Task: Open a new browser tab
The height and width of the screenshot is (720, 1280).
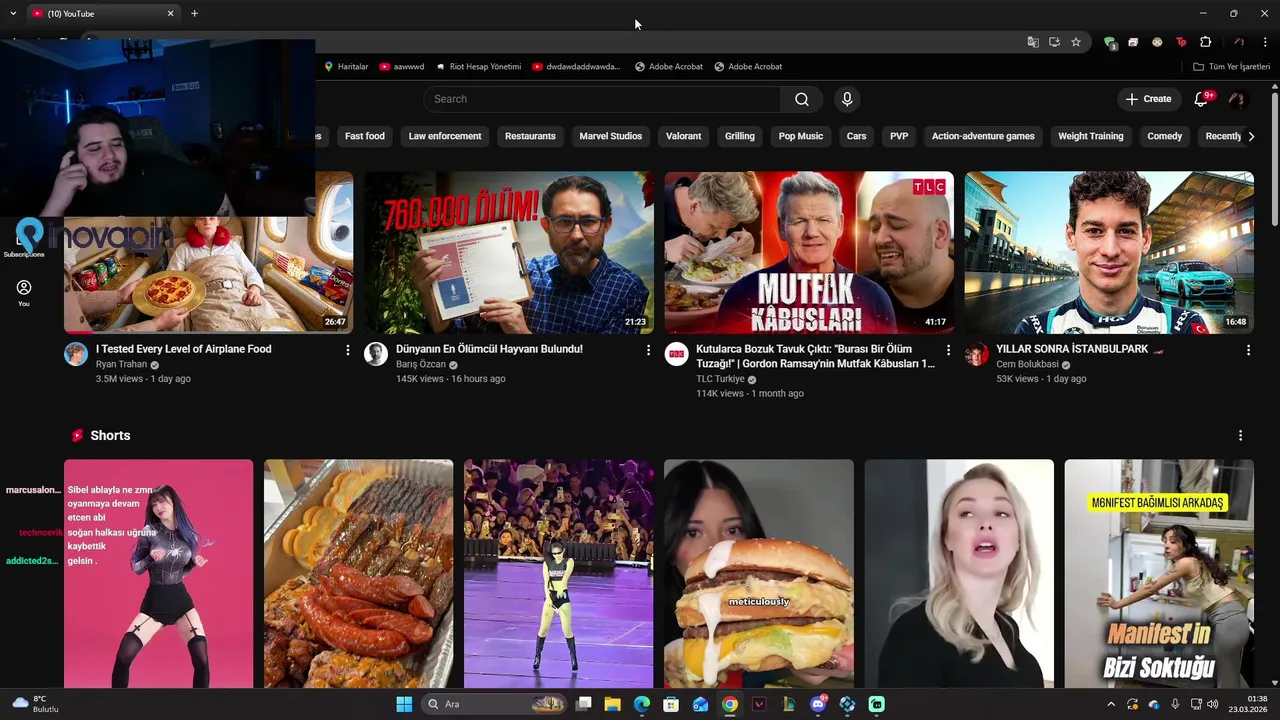Action: coord(194,13)
